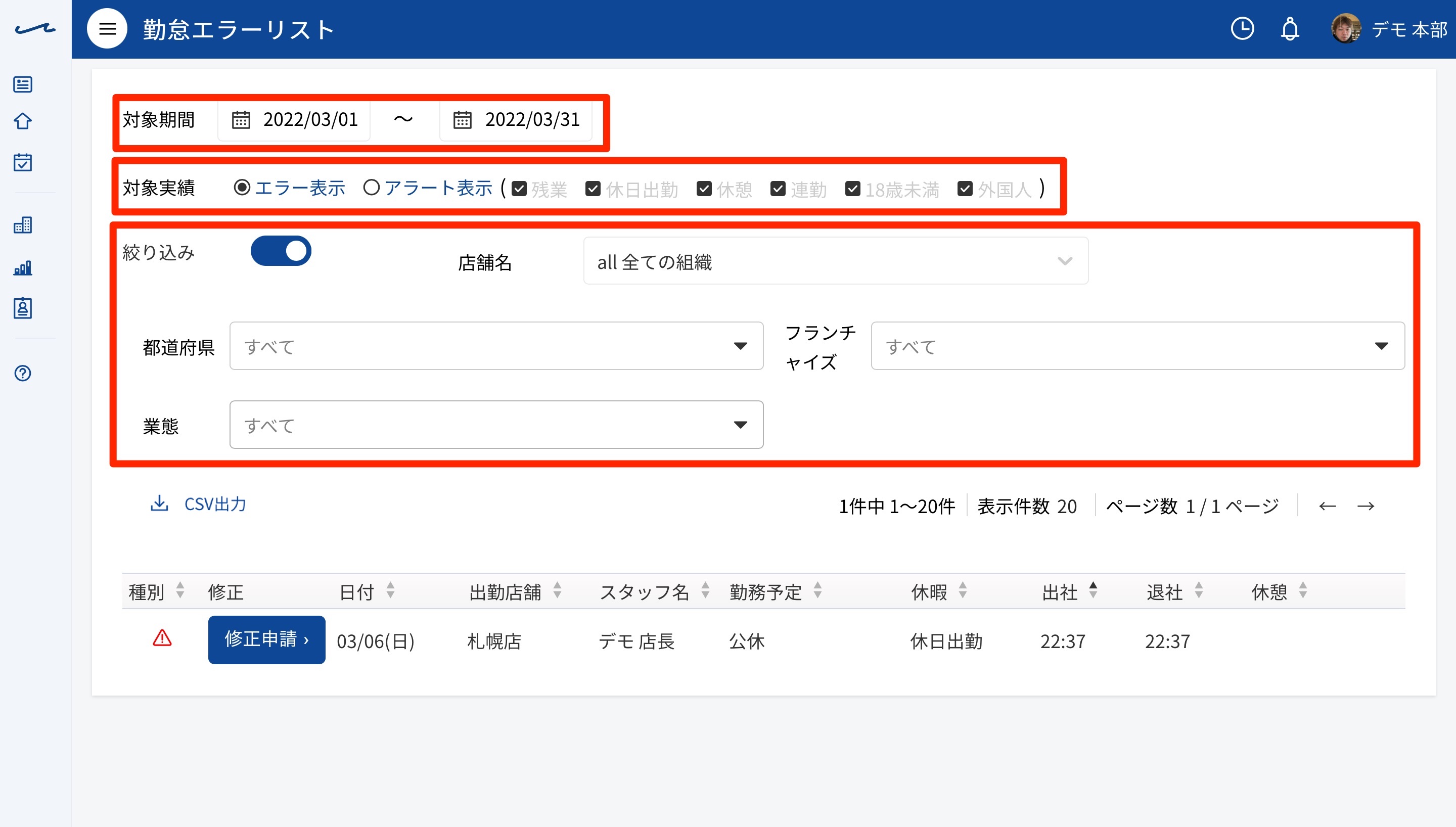1456x827 pixels.
Task: Click 勤怠エラーリスト page title
Action: tap(239, 29)
